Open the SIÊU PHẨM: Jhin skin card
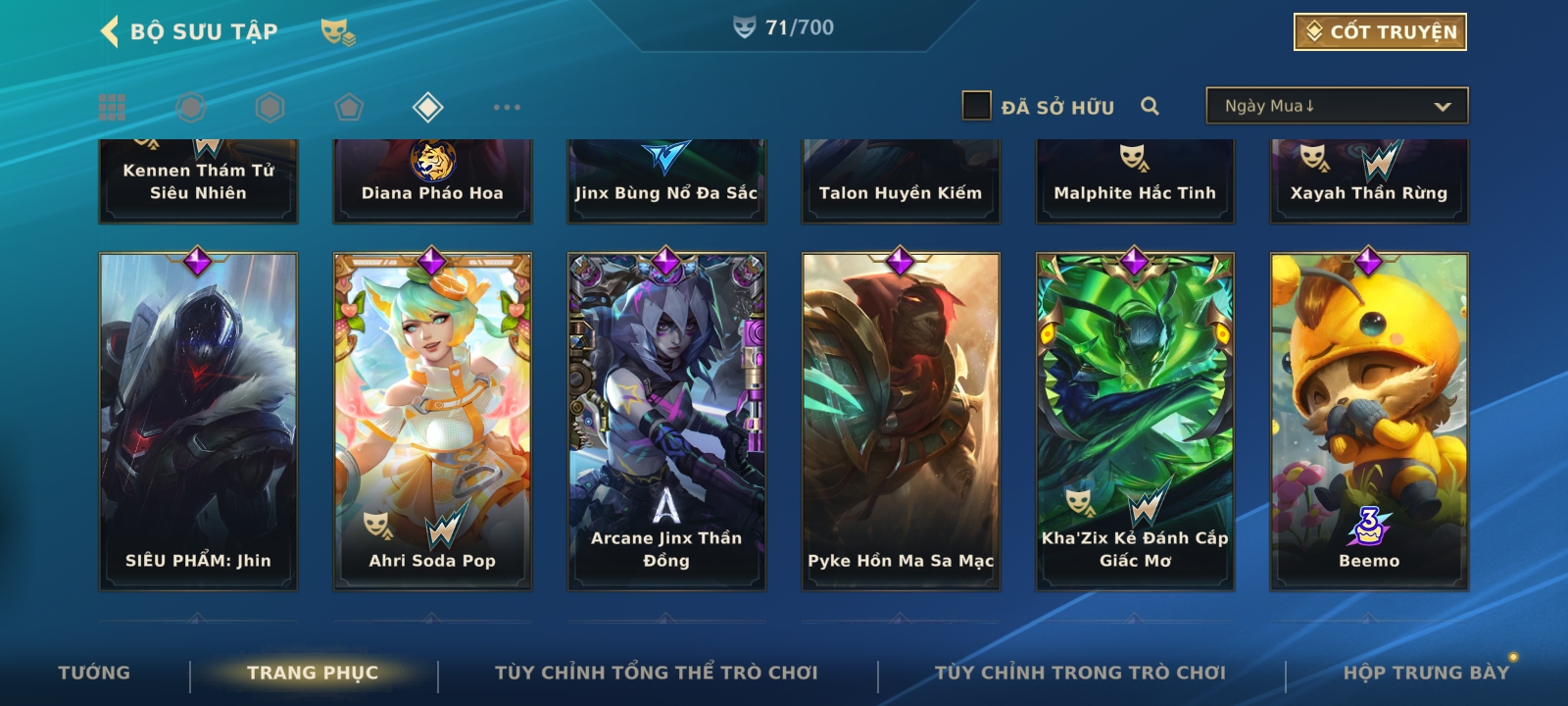The image size is (1568, 706). tap(198, 421)
